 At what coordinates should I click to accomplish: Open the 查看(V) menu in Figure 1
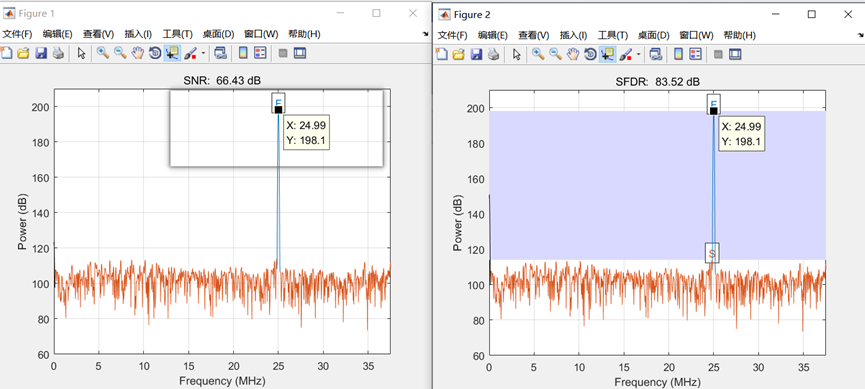click(98, 34)
